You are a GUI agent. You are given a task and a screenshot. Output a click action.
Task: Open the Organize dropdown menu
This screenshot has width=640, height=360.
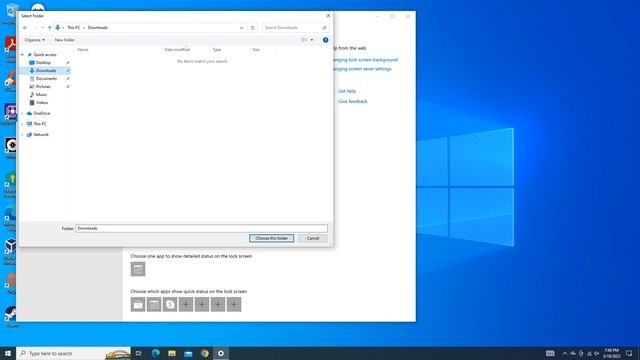pyautogui.click(x=35, y=40)
